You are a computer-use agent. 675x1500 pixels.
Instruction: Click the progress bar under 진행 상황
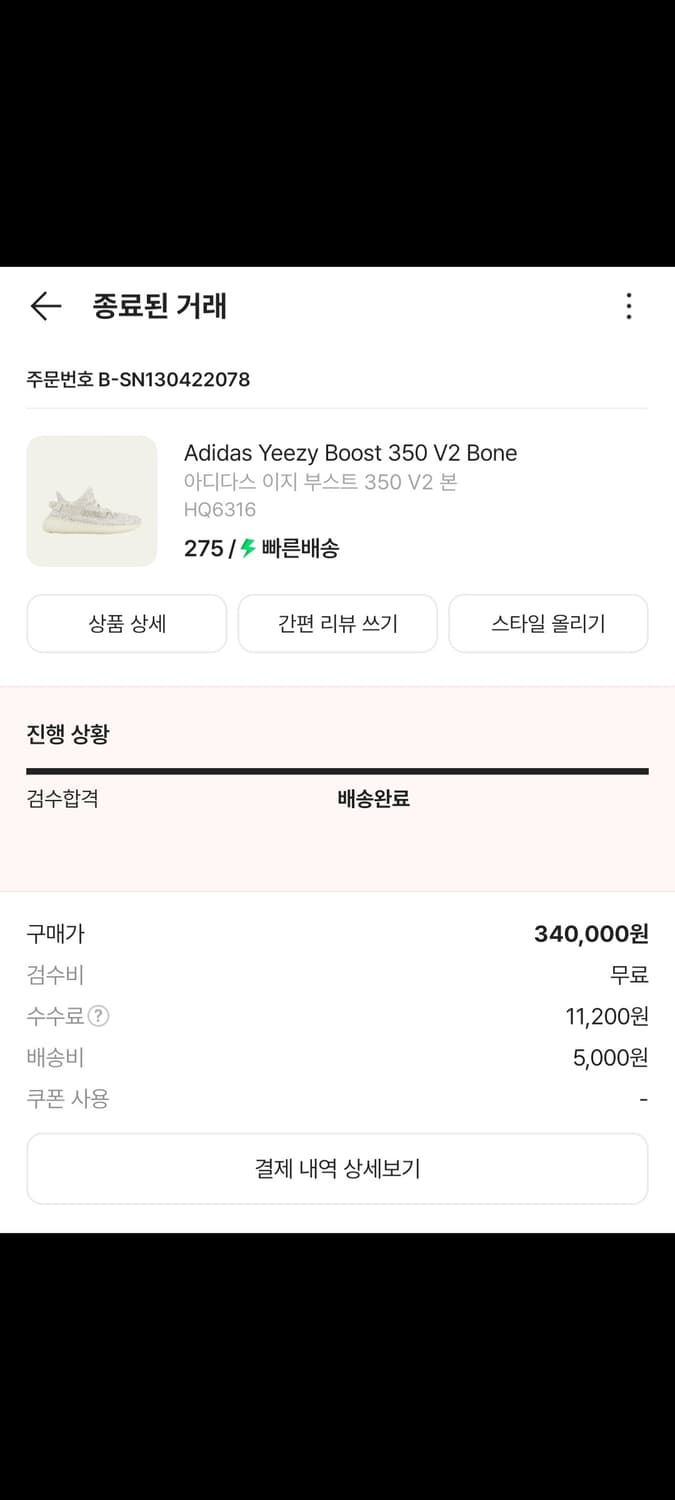click(337, 770)
